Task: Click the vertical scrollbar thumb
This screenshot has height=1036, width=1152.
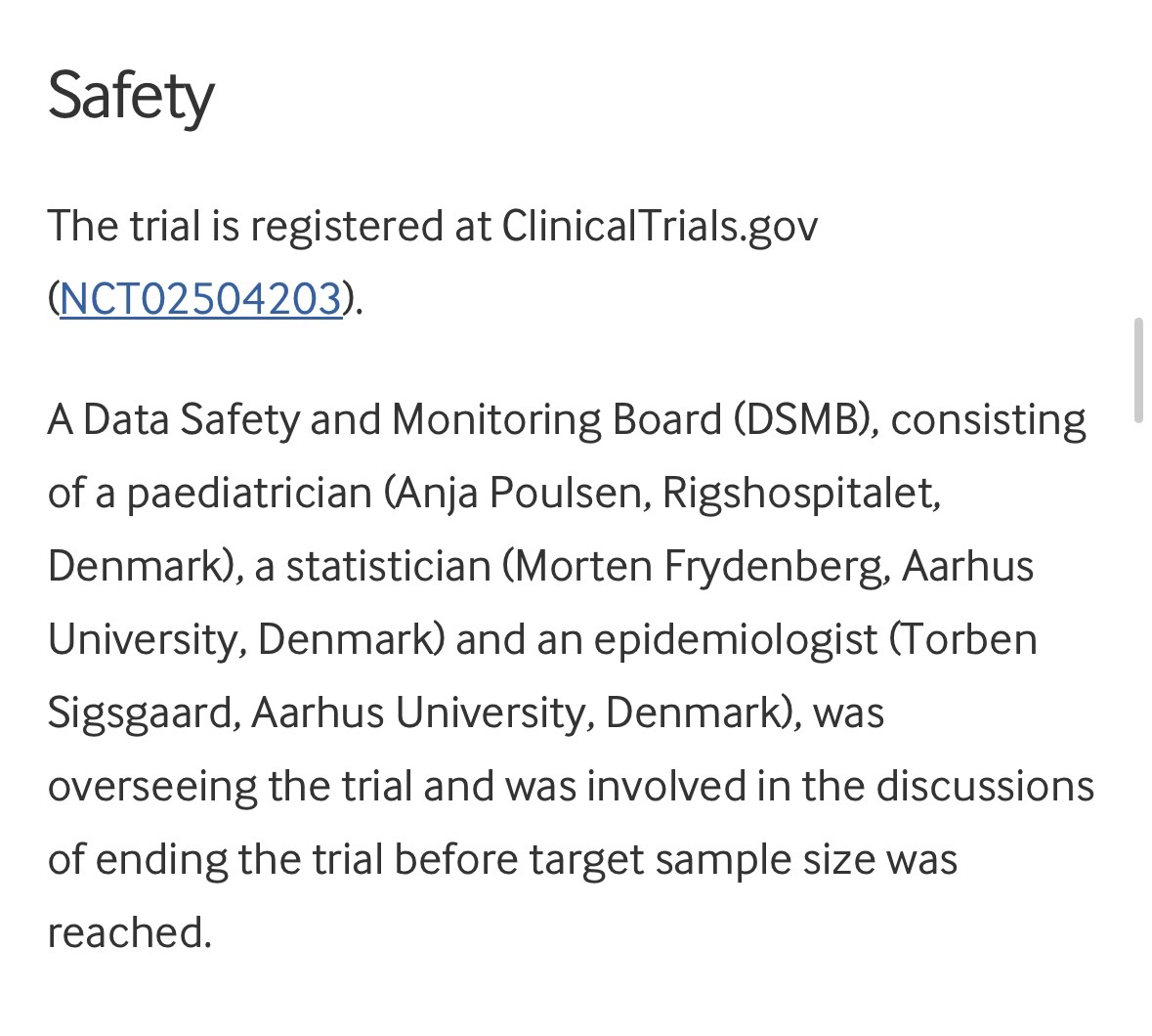Action: [1137, 369]
